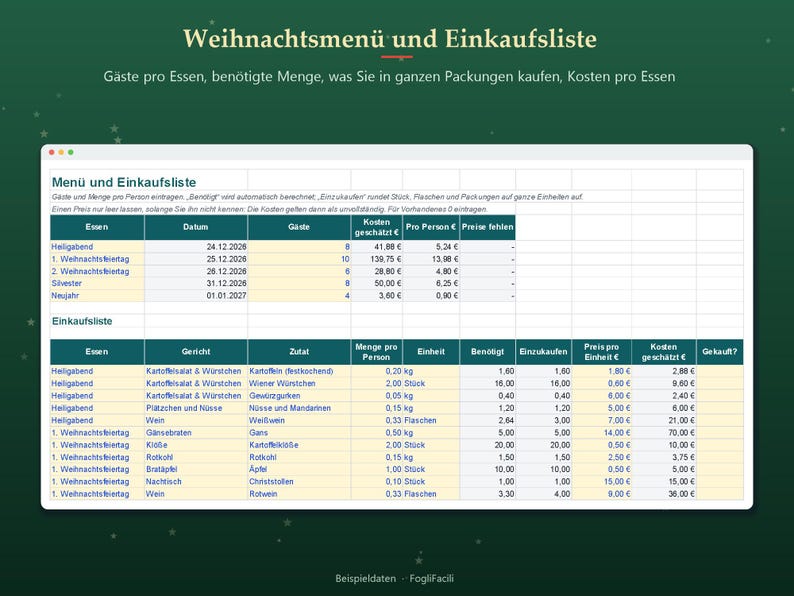Select the 'Nachtisch' dish cell
Screen dimensions: 794x596
[196, 482]
